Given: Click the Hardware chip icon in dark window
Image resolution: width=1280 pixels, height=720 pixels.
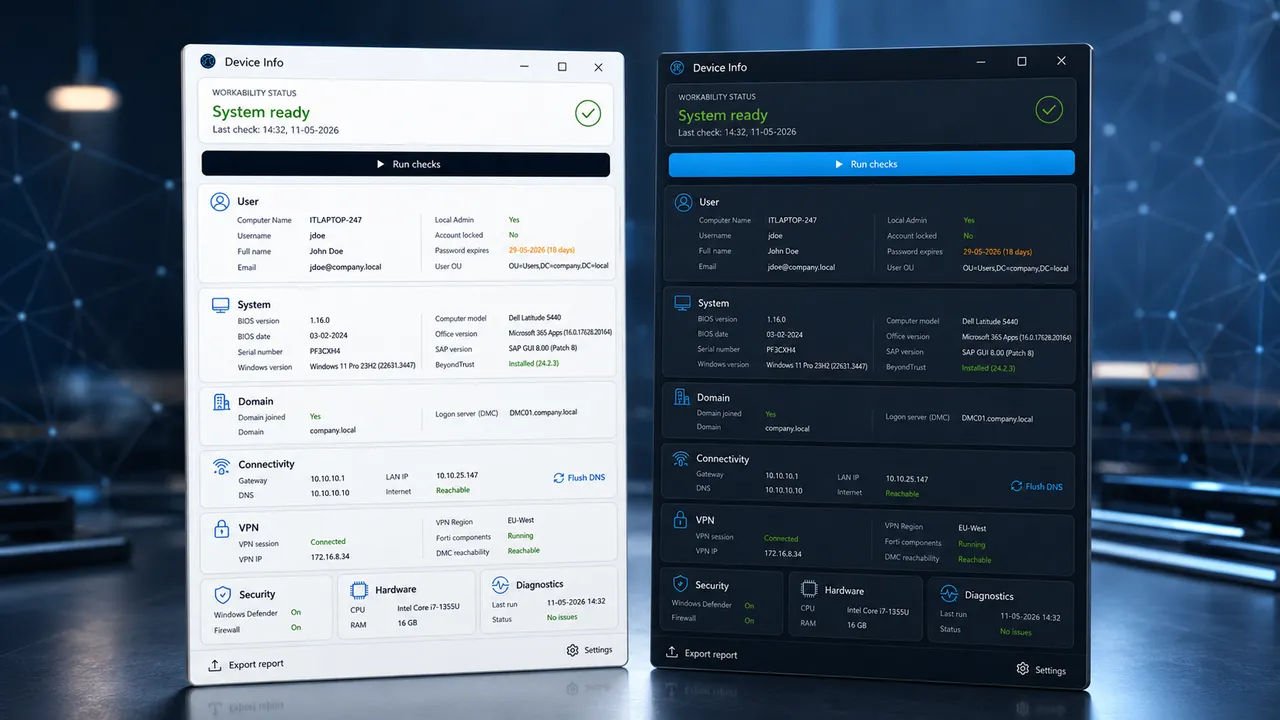Looking at the screenshot, I should (808, 590).
